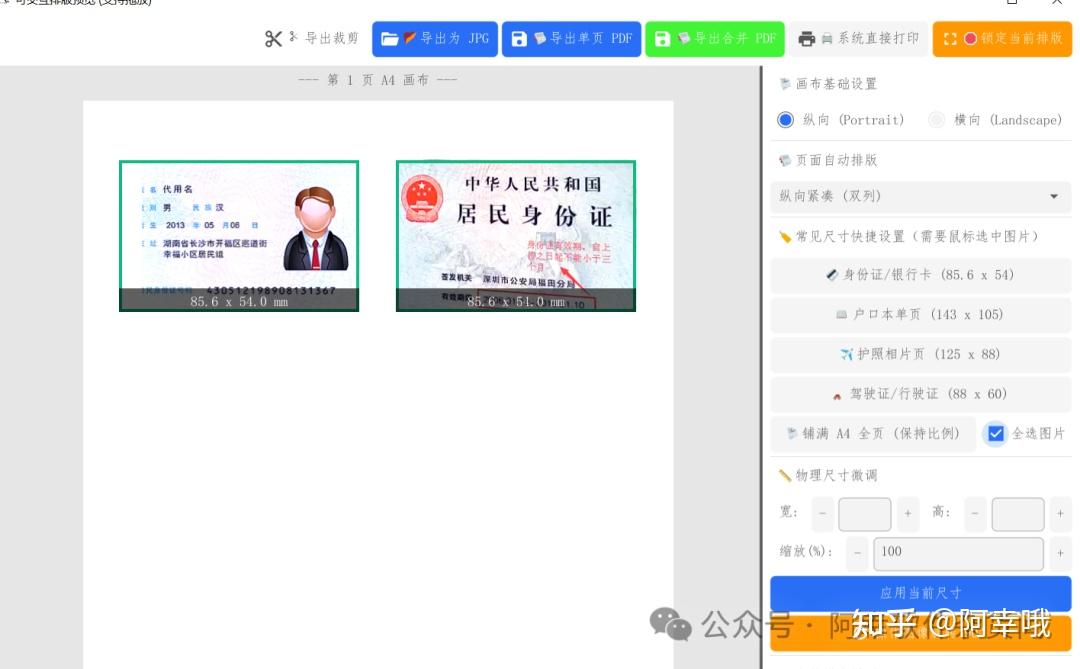Viewport: 1080px width, 669px height.
Task: Export merged file with 导出合并 PDF
Action: pos(714,39)
